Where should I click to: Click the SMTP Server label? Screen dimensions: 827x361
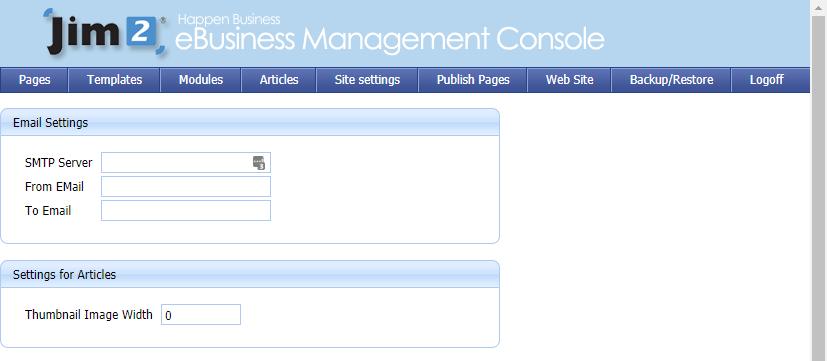click(x=59, y=163)
